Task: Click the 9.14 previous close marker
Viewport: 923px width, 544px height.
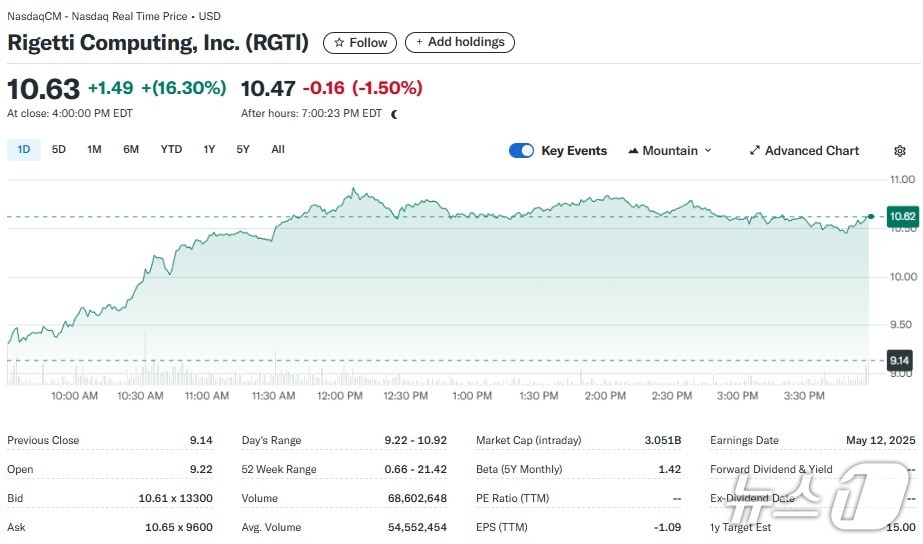Action: (x=900, y=360)
